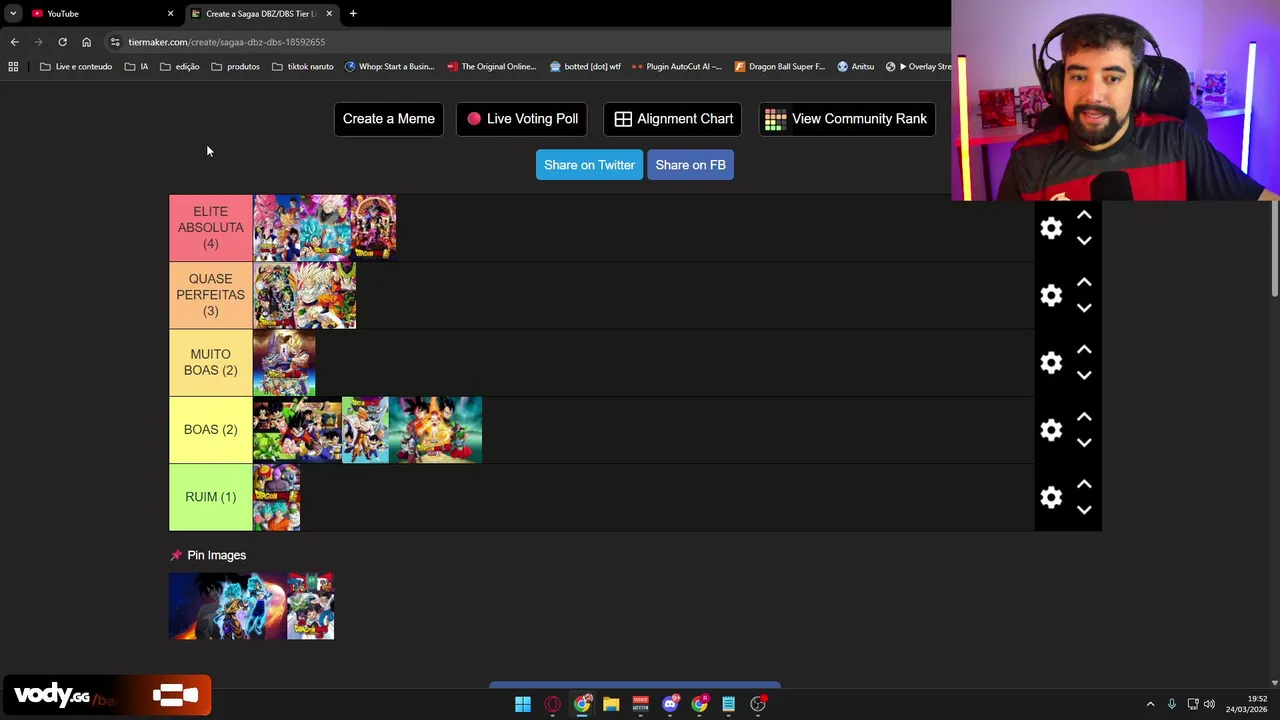The width and height of the screenshot is (1280, 720).
Task: Open botted [dot] wtf bookmark
Action: click(585, 67)
